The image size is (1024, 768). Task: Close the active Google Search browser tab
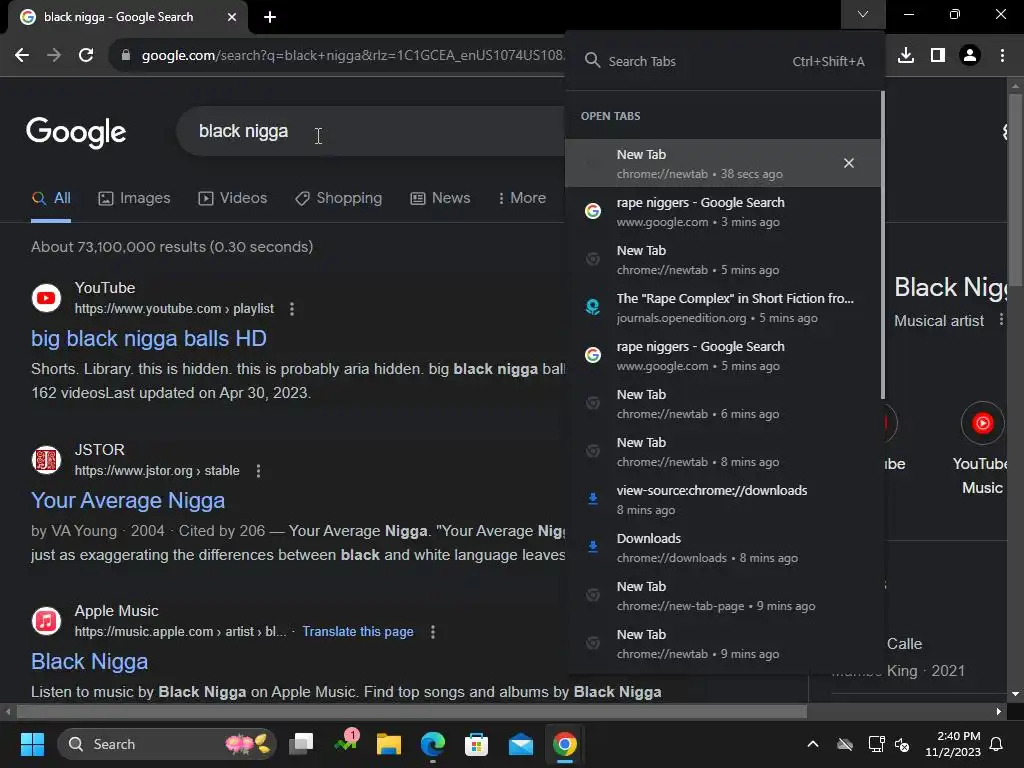click(232, 17)
